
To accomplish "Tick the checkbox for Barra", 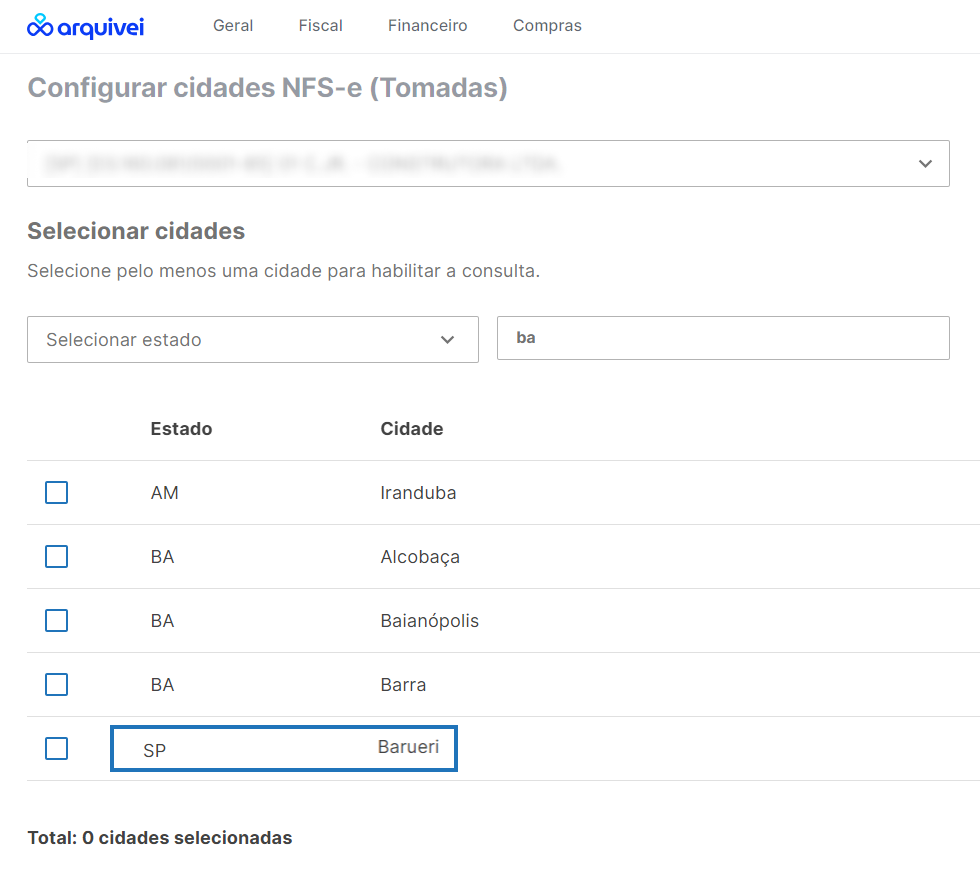I will (x=56, y=684).
